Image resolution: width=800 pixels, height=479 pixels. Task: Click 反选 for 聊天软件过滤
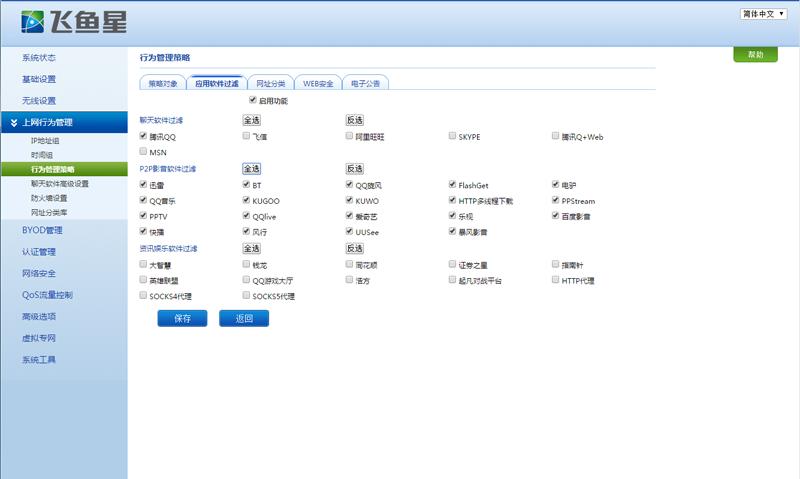(x=354, y=120)
